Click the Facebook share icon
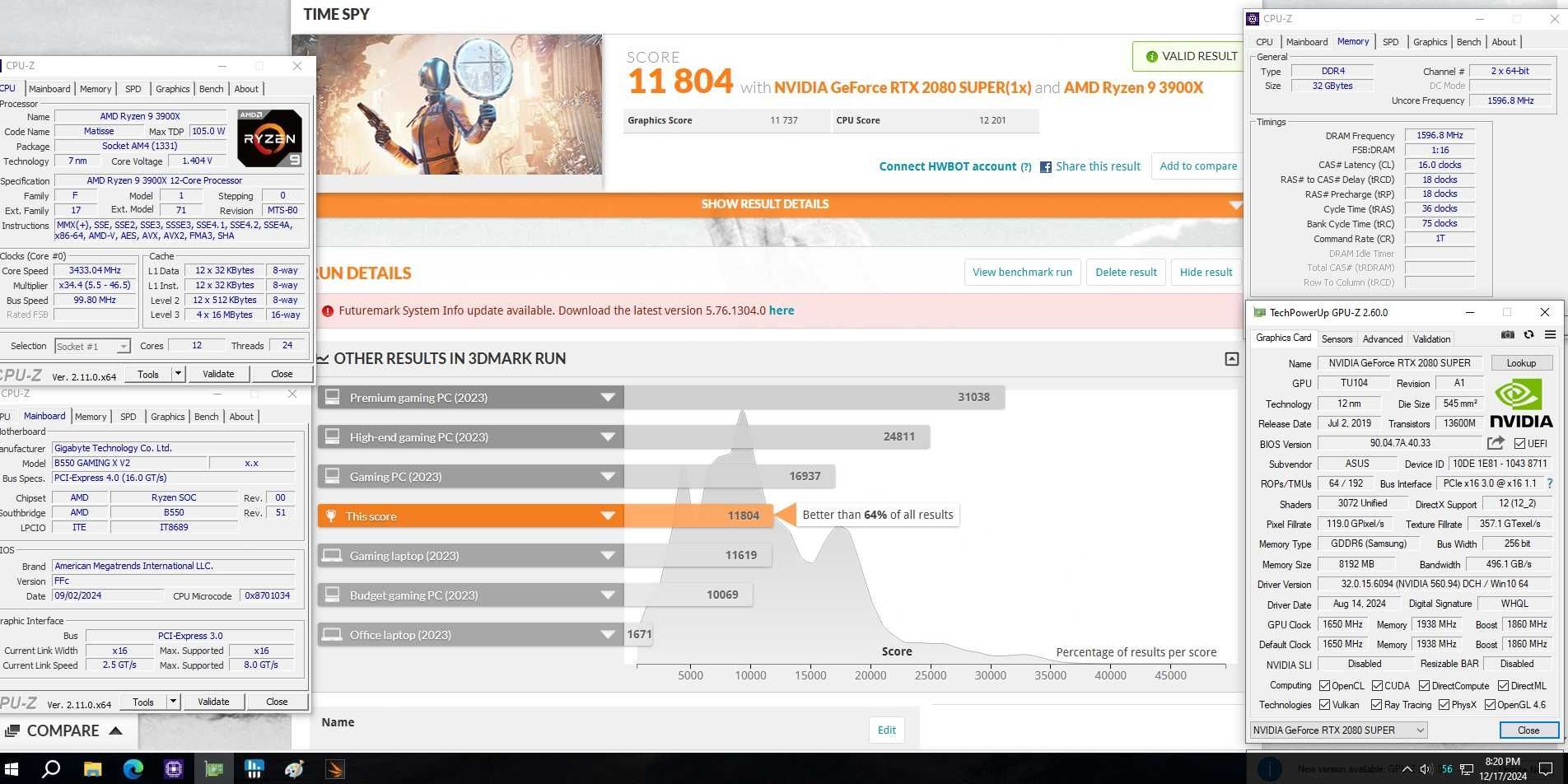Viewport: 1568px width, 784px height. [1045, 167]
